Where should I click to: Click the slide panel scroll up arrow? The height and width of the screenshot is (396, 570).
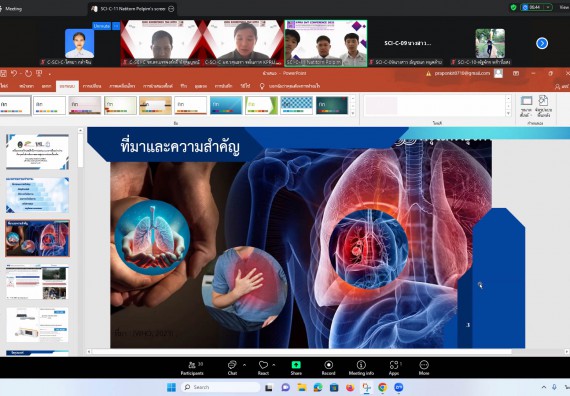point(80,131)
